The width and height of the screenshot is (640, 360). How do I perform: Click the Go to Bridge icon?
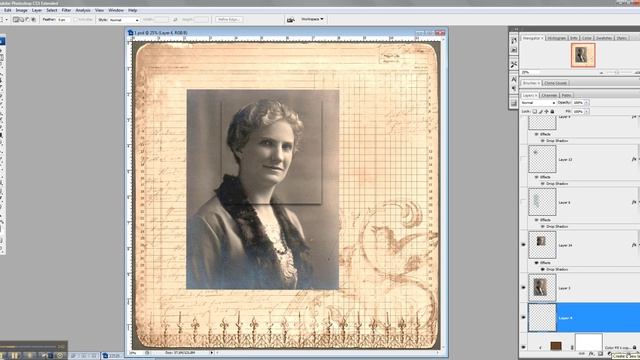tap(291, 20)
